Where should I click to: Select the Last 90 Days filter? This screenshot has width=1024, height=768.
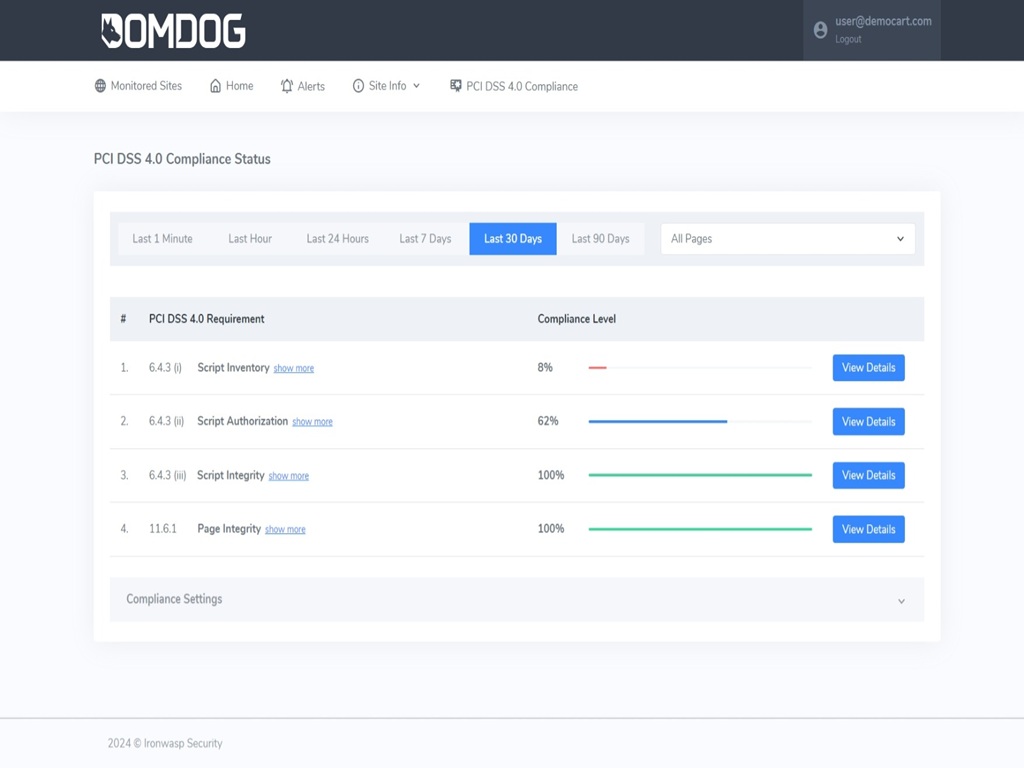[x=600, y=238]
